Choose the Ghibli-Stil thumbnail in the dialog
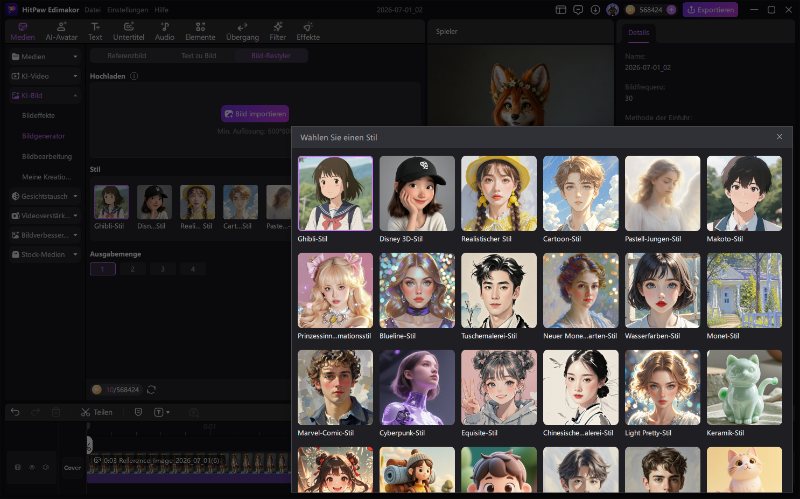The width and height of the screenshot is (800, 499). click(335, 193)
